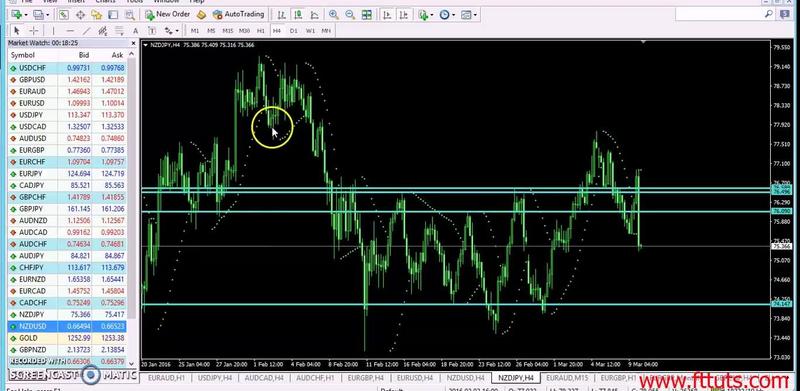800x391 pixels.
Task: Open the Templates dropdown
Action: coord(475,15)
